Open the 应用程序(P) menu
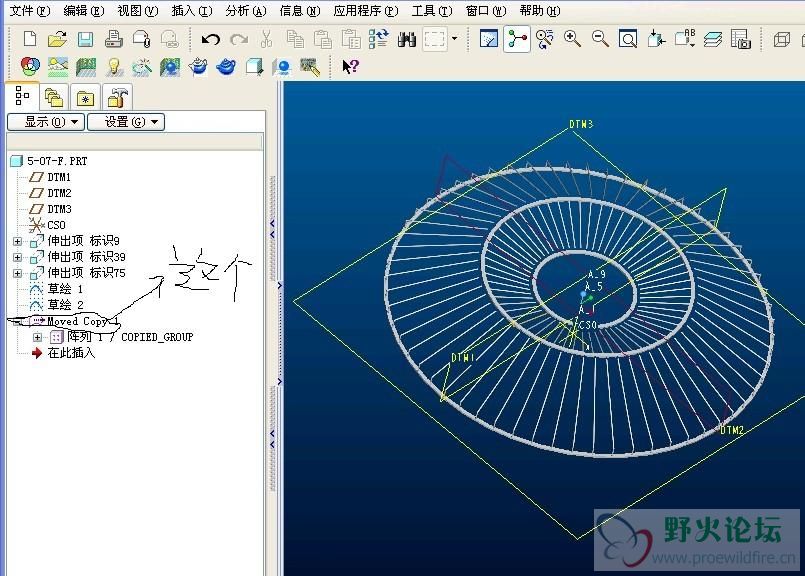This screenshot has width=805, height=576. click(366, 11)
